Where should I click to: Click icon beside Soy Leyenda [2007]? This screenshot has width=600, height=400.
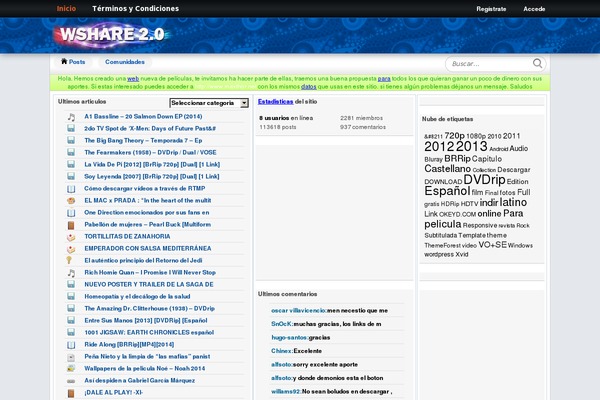71,176
